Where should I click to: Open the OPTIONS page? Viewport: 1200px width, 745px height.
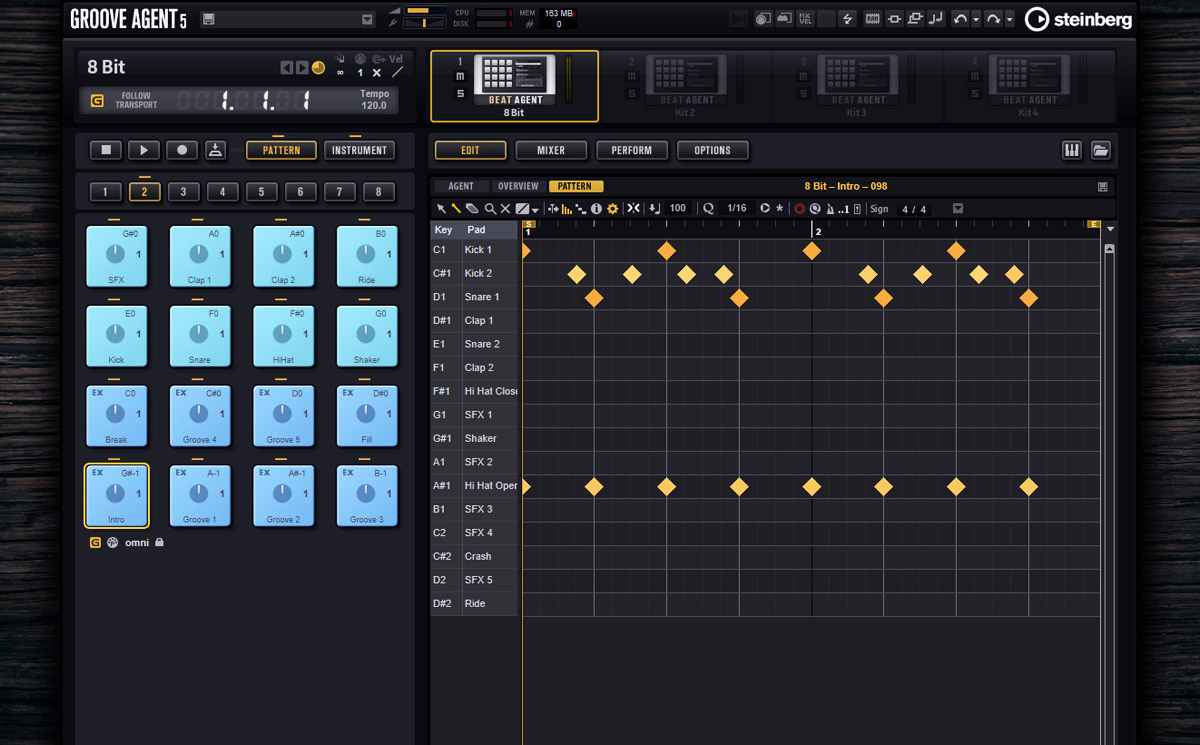[712, 150]
